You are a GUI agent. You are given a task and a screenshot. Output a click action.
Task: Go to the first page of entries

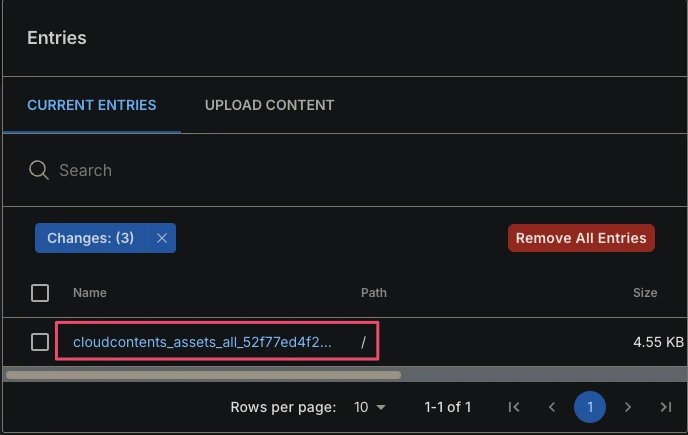point(514,407)
